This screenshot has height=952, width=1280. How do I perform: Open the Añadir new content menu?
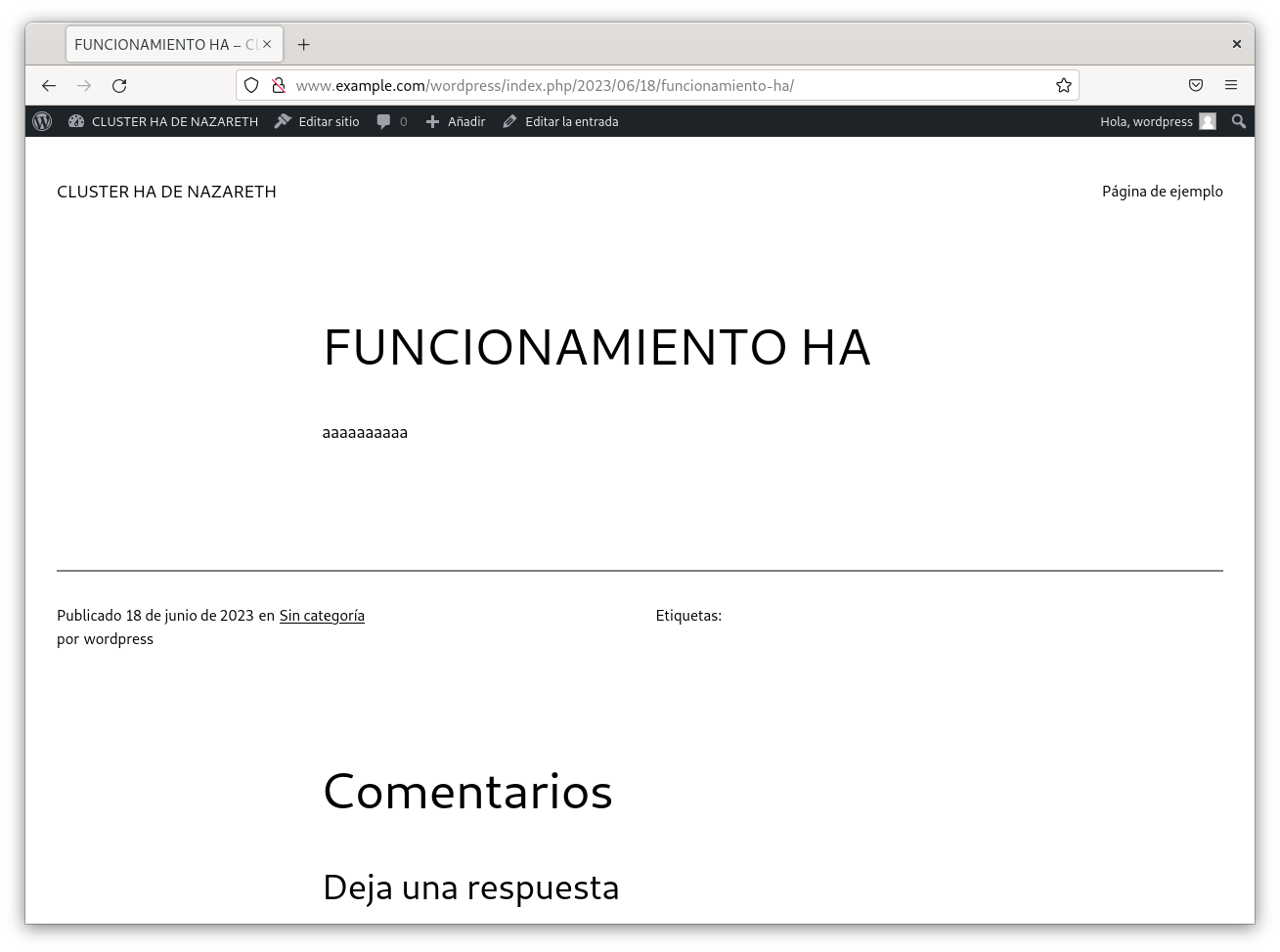click(x=456, y=121)
